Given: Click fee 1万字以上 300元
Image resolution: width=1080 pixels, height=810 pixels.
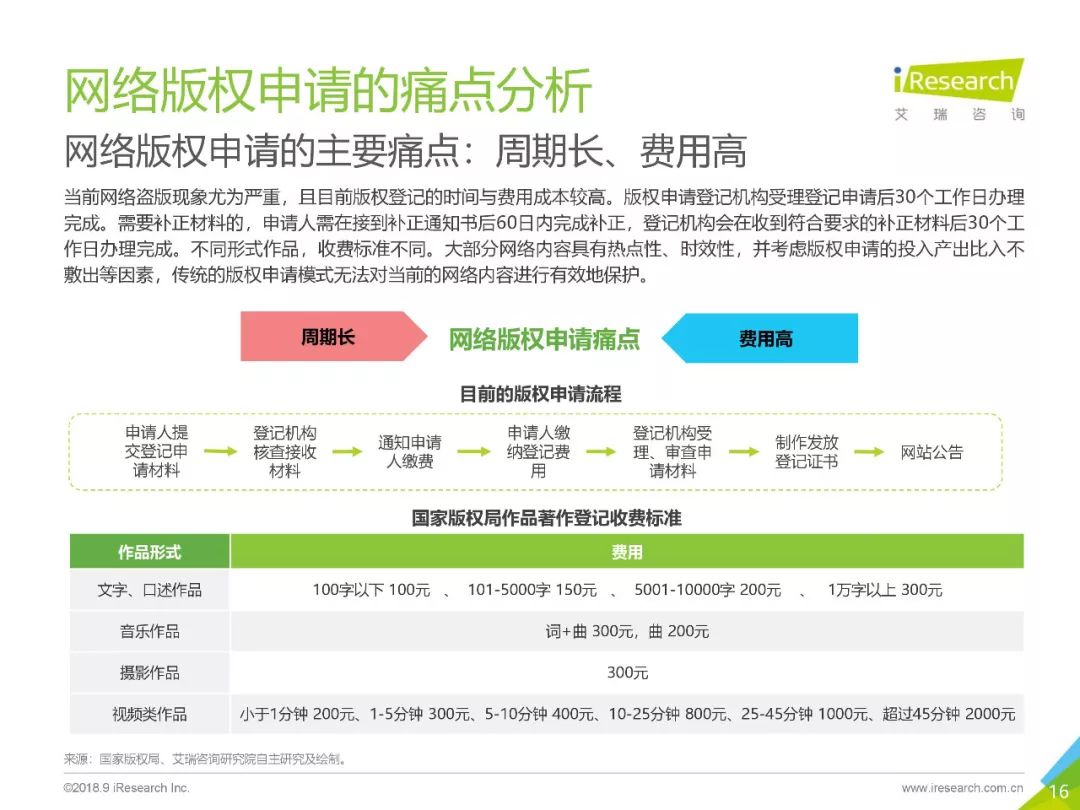Looking at the screenshot, I should point(885,590).
